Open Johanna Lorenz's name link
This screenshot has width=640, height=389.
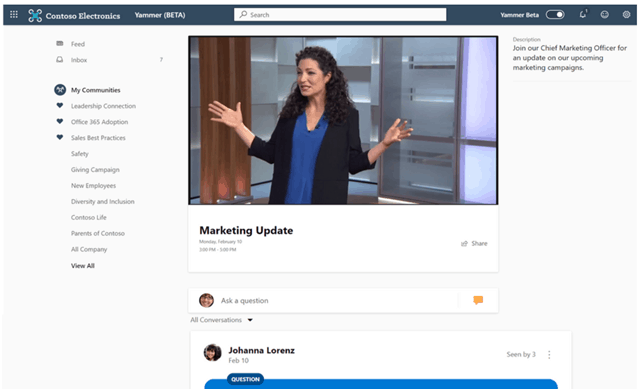[261, 350]
